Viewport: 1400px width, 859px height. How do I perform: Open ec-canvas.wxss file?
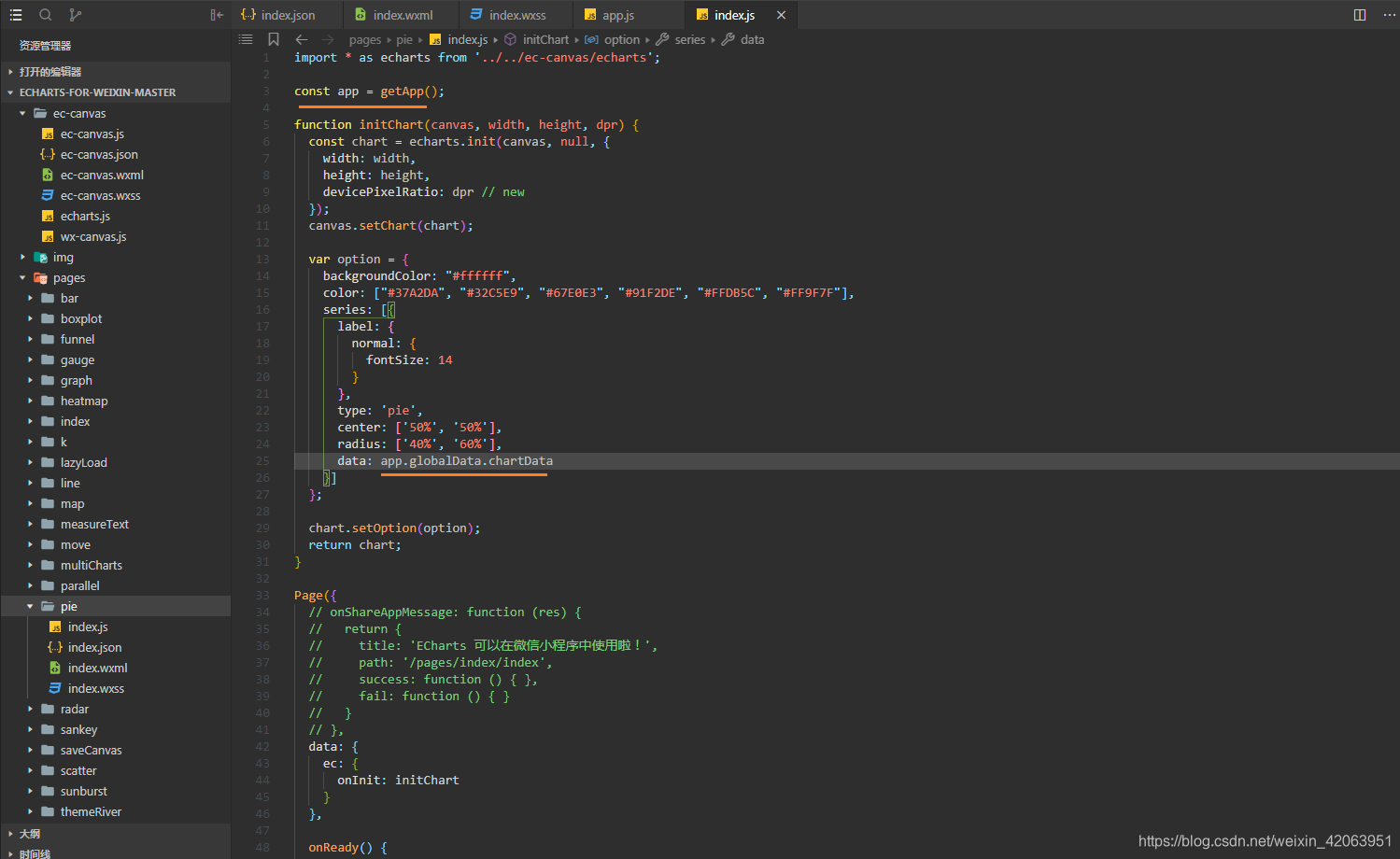point(116,195)
